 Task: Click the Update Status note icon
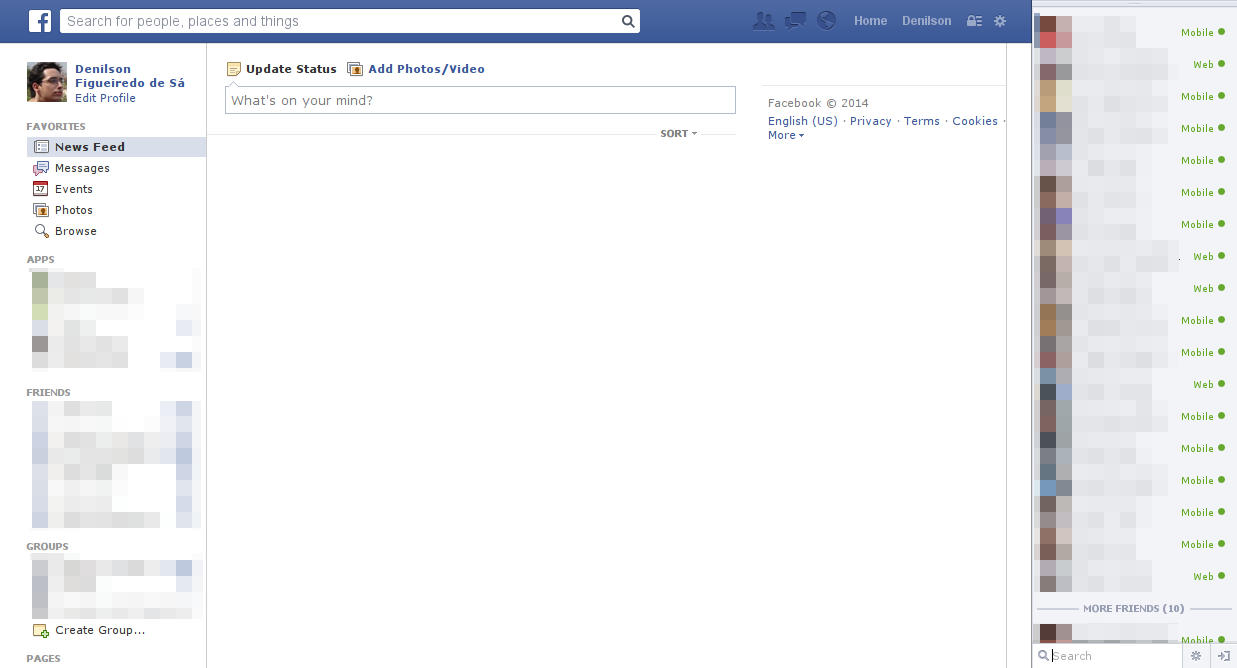(234, 69)
